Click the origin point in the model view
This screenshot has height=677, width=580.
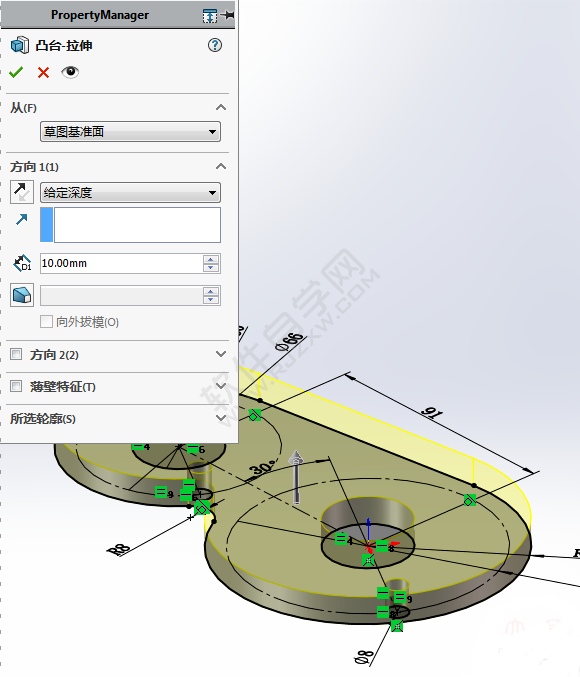click(368, 547)
